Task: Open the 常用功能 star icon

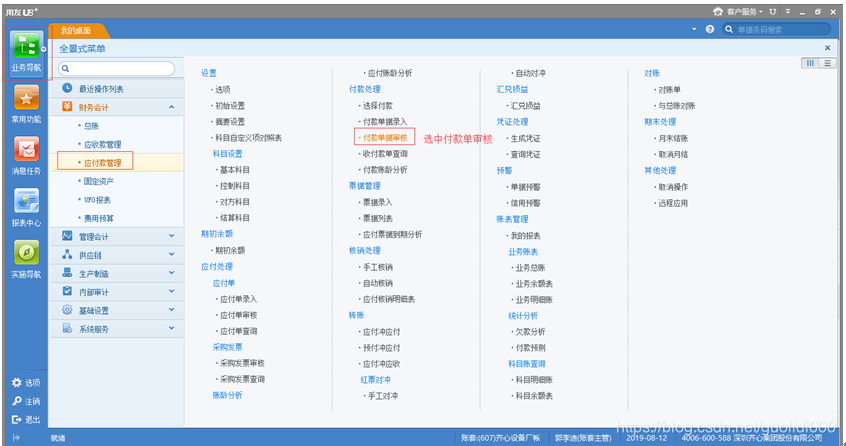Action: pyautogui.click(x=26, y=98)
